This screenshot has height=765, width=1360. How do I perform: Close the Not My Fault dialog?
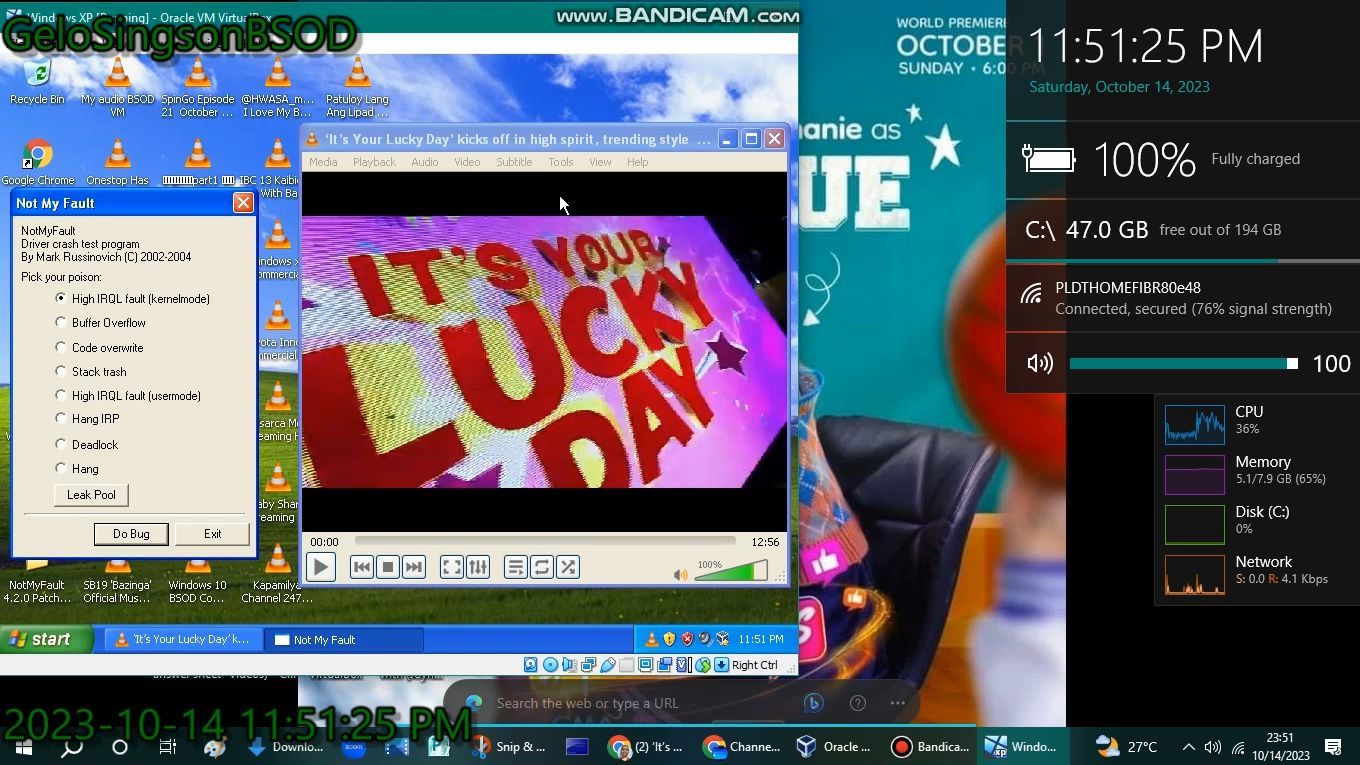[243, 203]
